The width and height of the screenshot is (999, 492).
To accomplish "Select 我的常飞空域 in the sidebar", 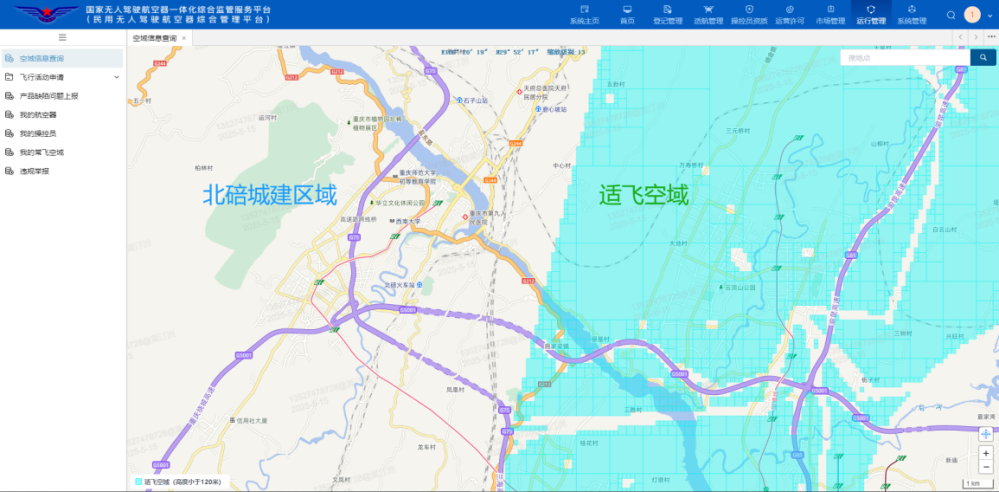I will 41,153.
